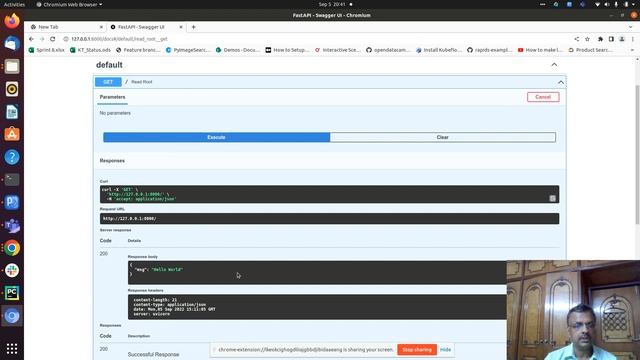Screen dimensions: 640x360
Task: Go back in browser history
Action: (31, 39)
